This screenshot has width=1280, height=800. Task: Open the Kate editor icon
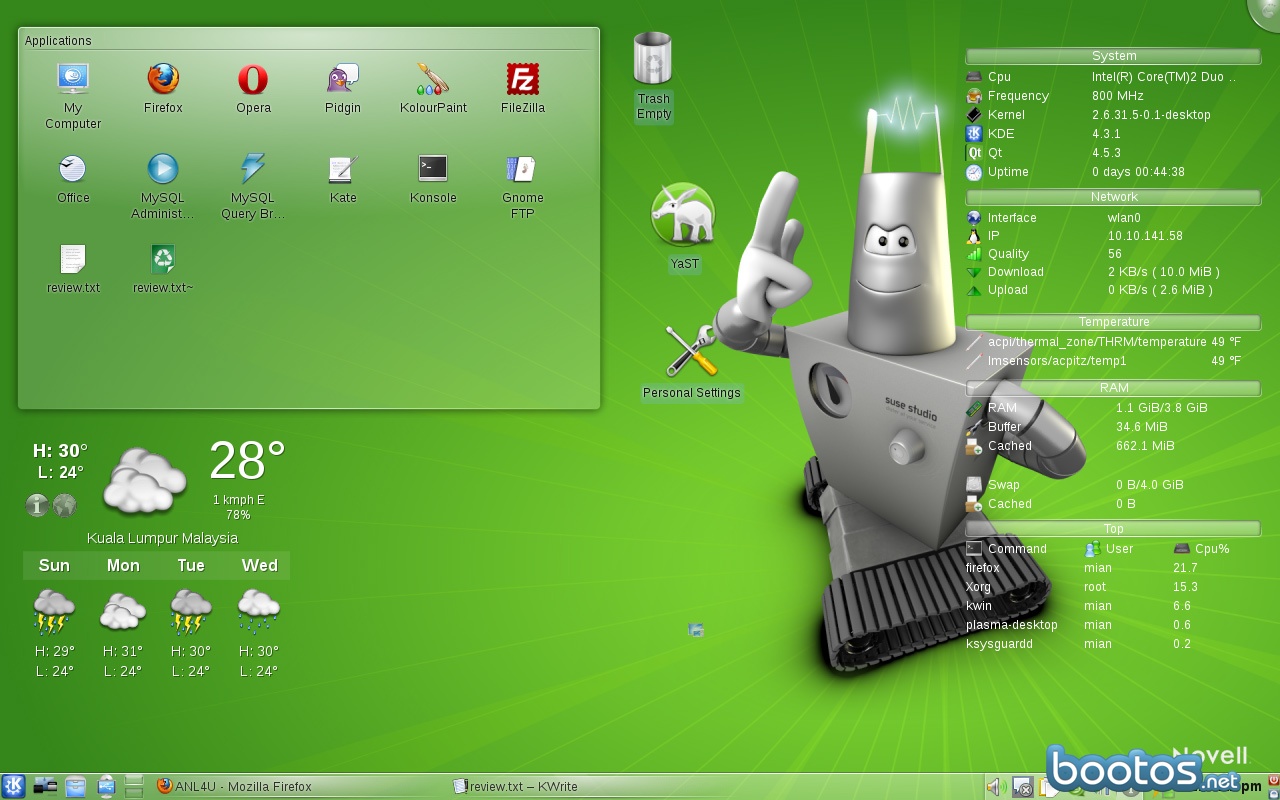(343, 169)
